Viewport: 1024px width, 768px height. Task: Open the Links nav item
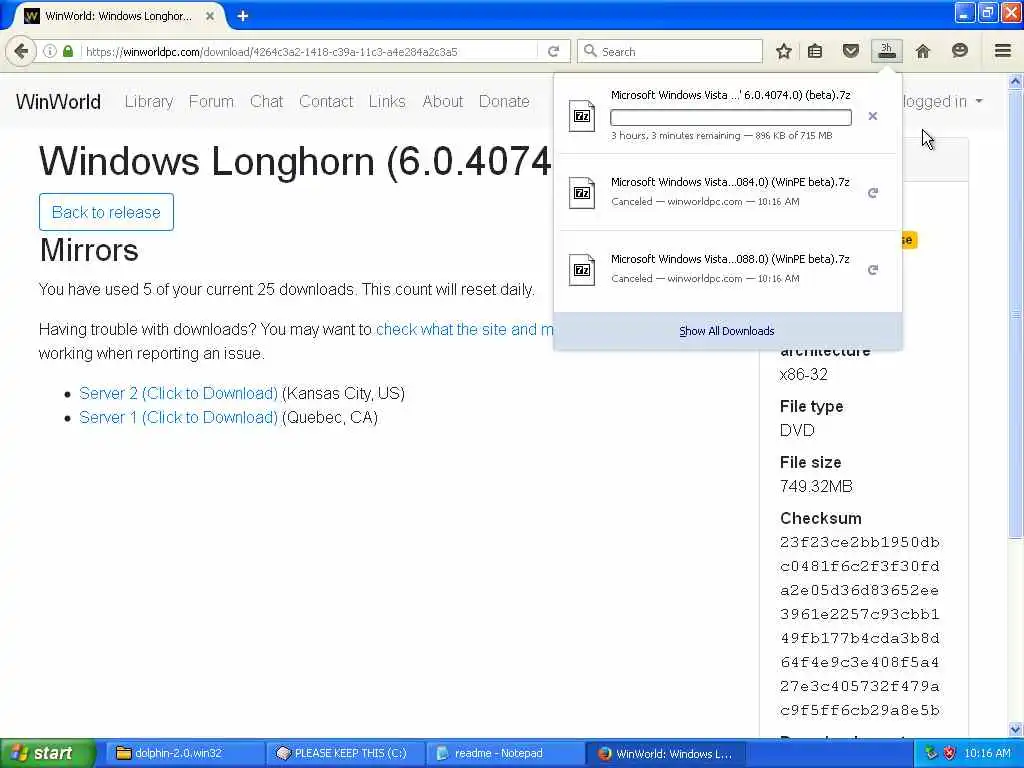(x=387, y=101)
